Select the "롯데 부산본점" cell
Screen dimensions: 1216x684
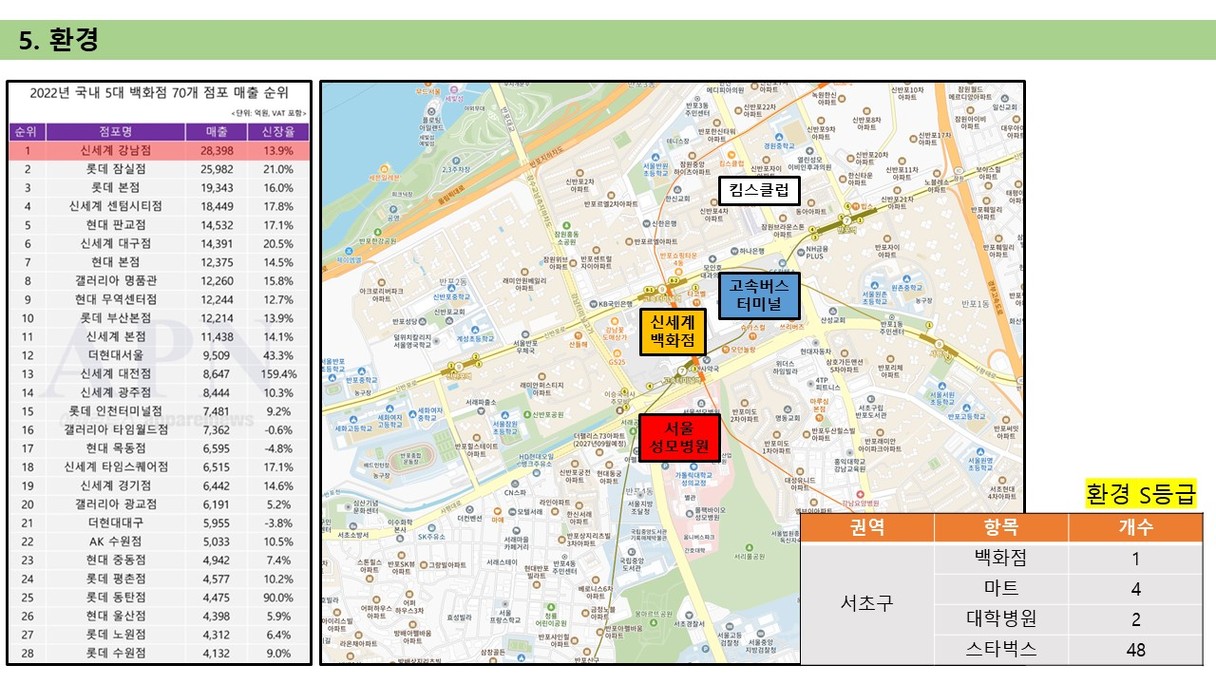click(115, 318)
